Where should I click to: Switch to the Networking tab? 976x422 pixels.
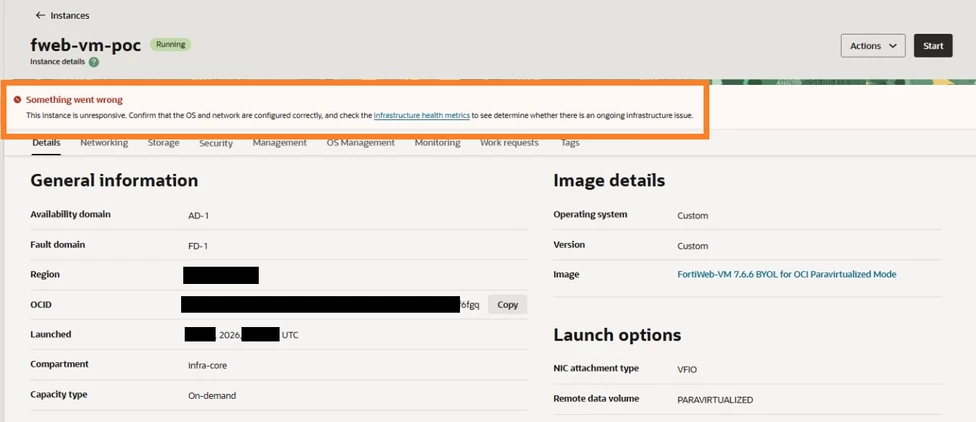tap(104, 143)
